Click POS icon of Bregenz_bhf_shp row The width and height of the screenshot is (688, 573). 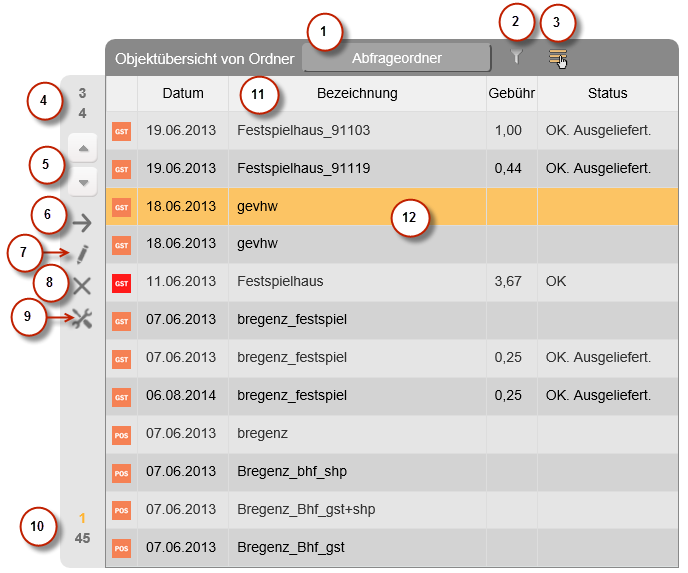tap(122, 473)
